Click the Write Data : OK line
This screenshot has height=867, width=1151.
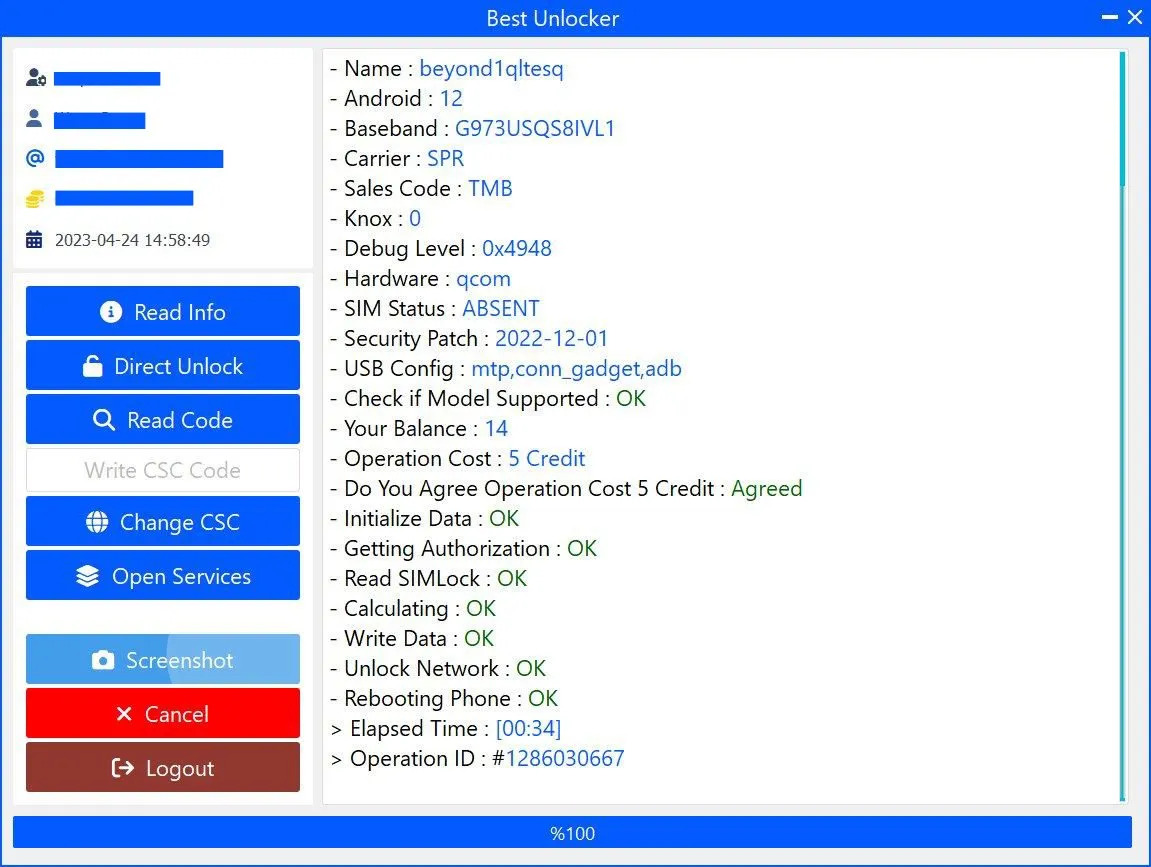(412, 639)
